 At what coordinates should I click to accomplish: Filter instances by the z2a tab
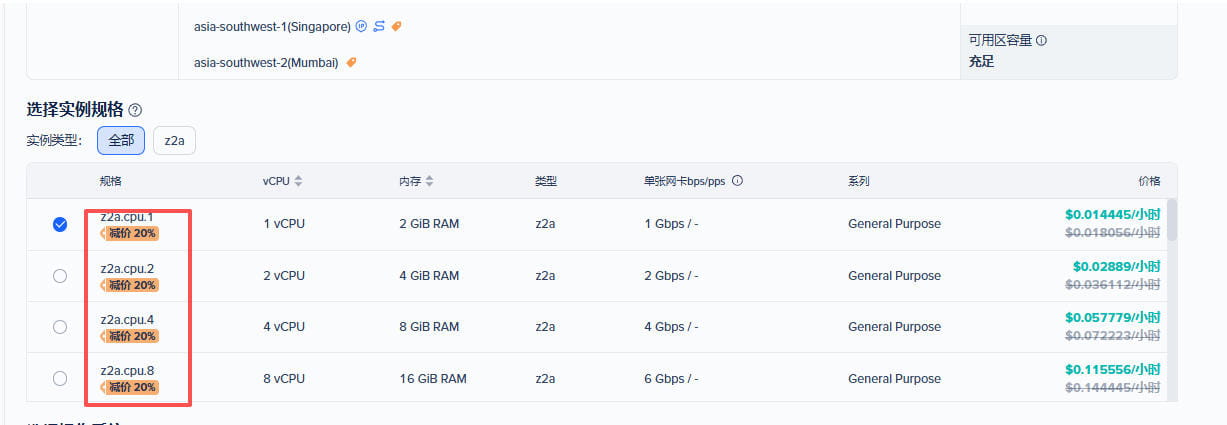pyautogui.click(x=174, y=141)
